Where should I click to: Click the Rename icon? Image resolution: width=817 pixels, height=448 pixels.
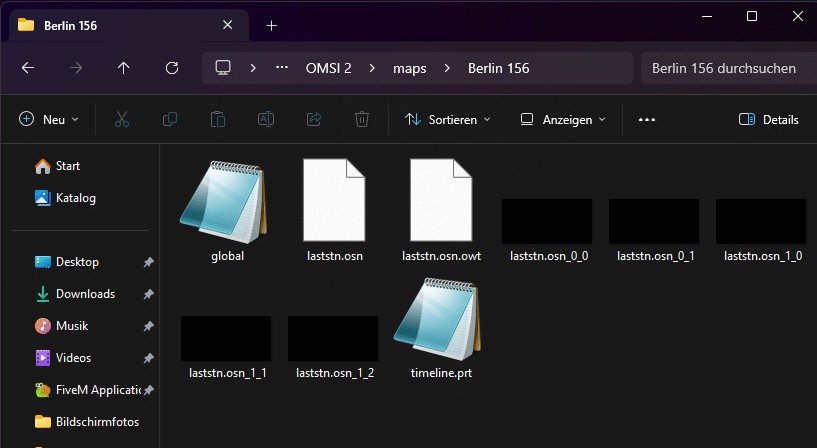266,119
